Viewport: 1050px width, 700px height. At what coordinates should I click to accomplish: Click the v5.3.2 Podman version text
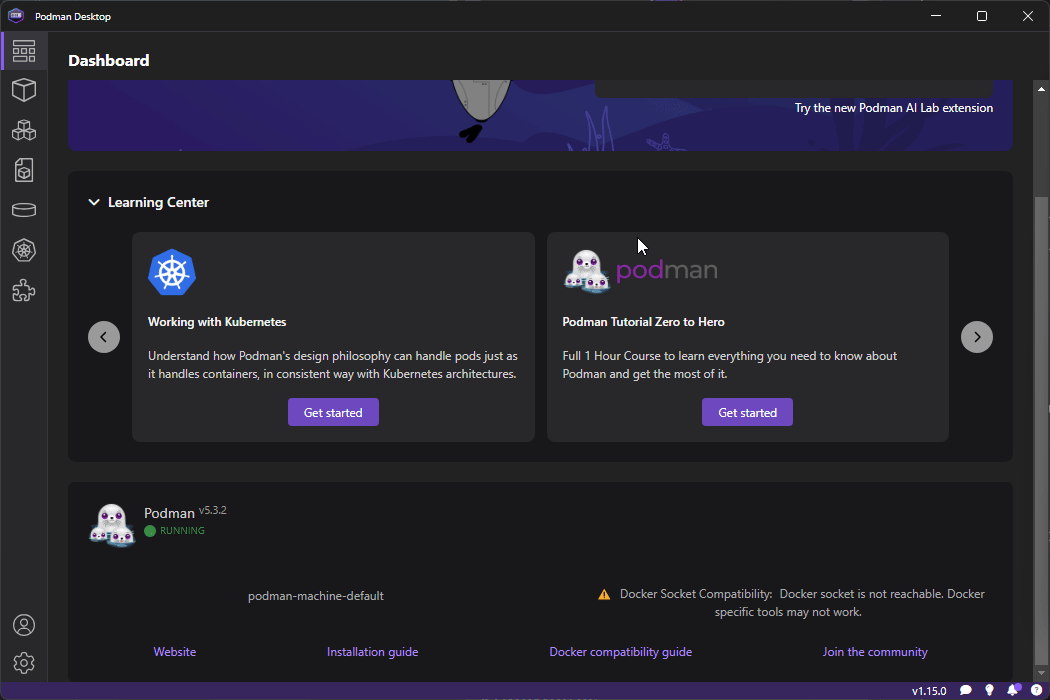click(x=213, y=510)
